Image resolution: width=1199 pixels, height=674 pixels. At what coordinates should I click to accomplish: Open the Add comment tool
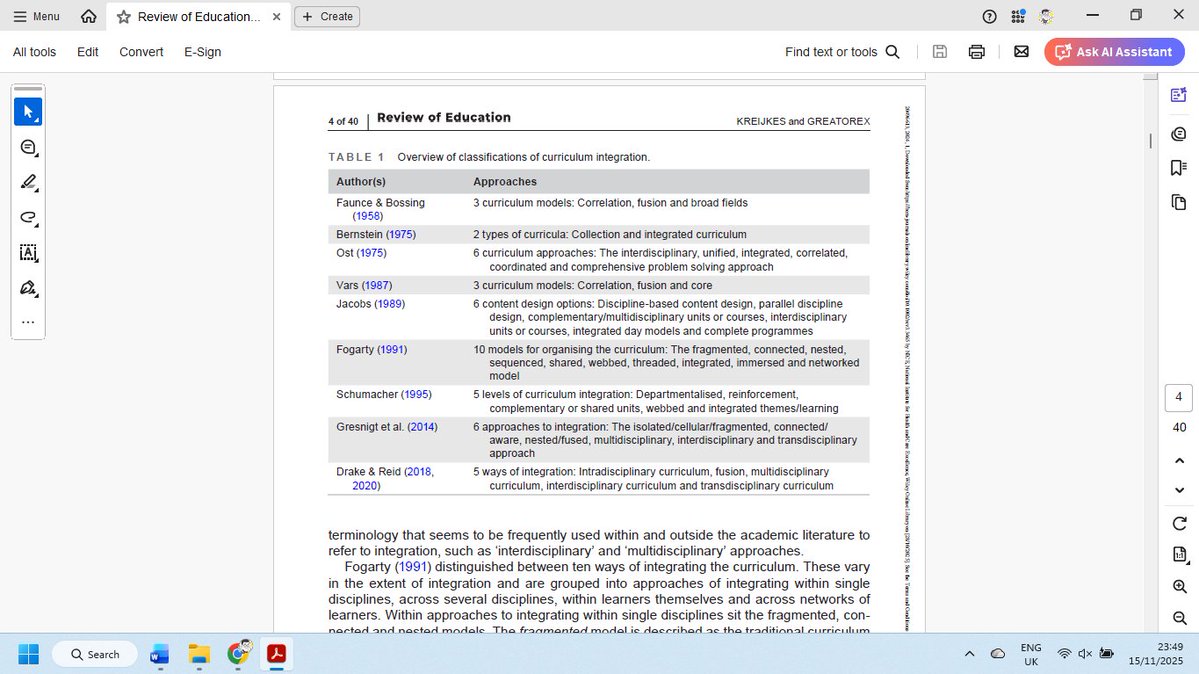27,146
